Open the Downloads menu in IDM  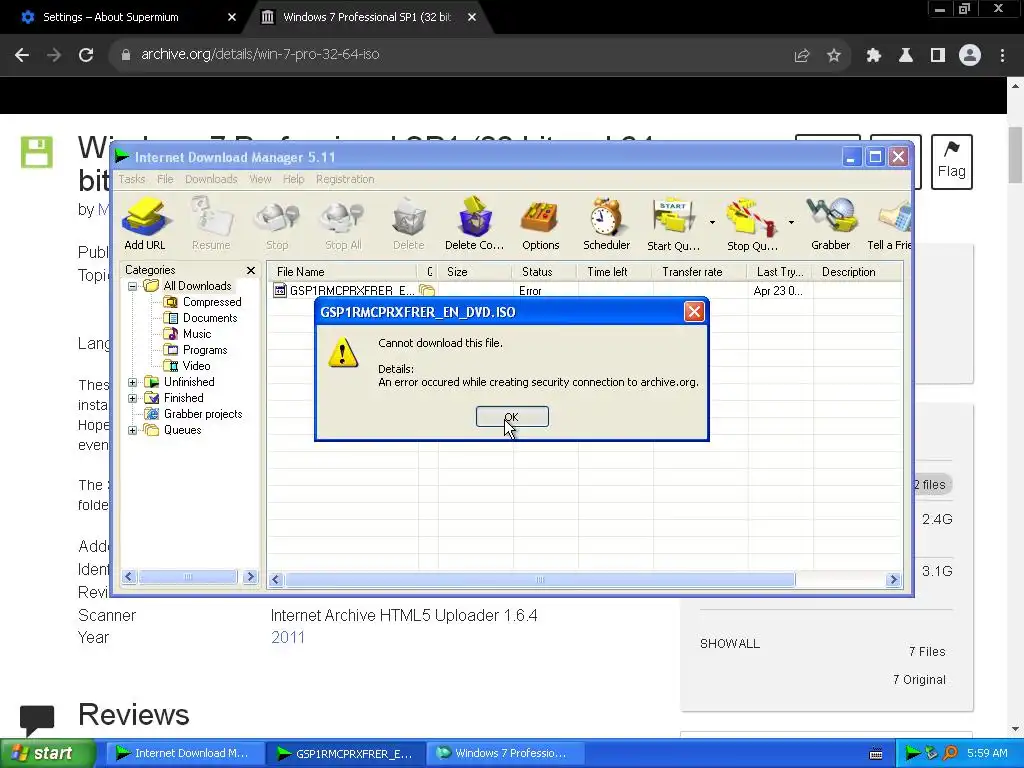(x=211, y=179)
